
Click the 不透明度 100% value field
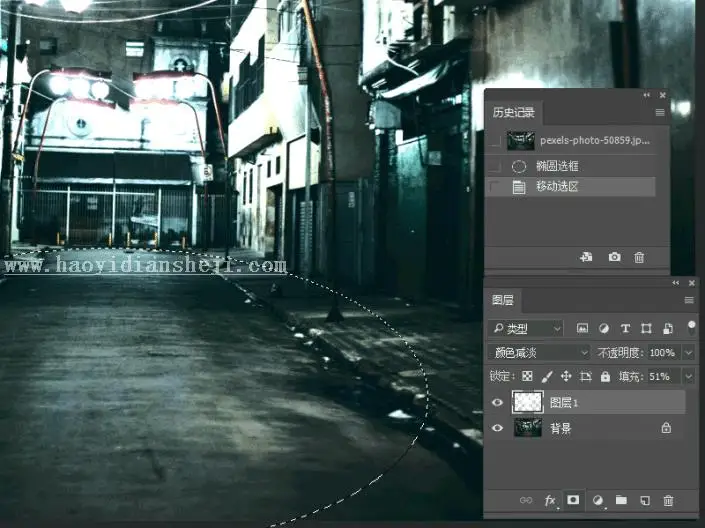point(662,353)
